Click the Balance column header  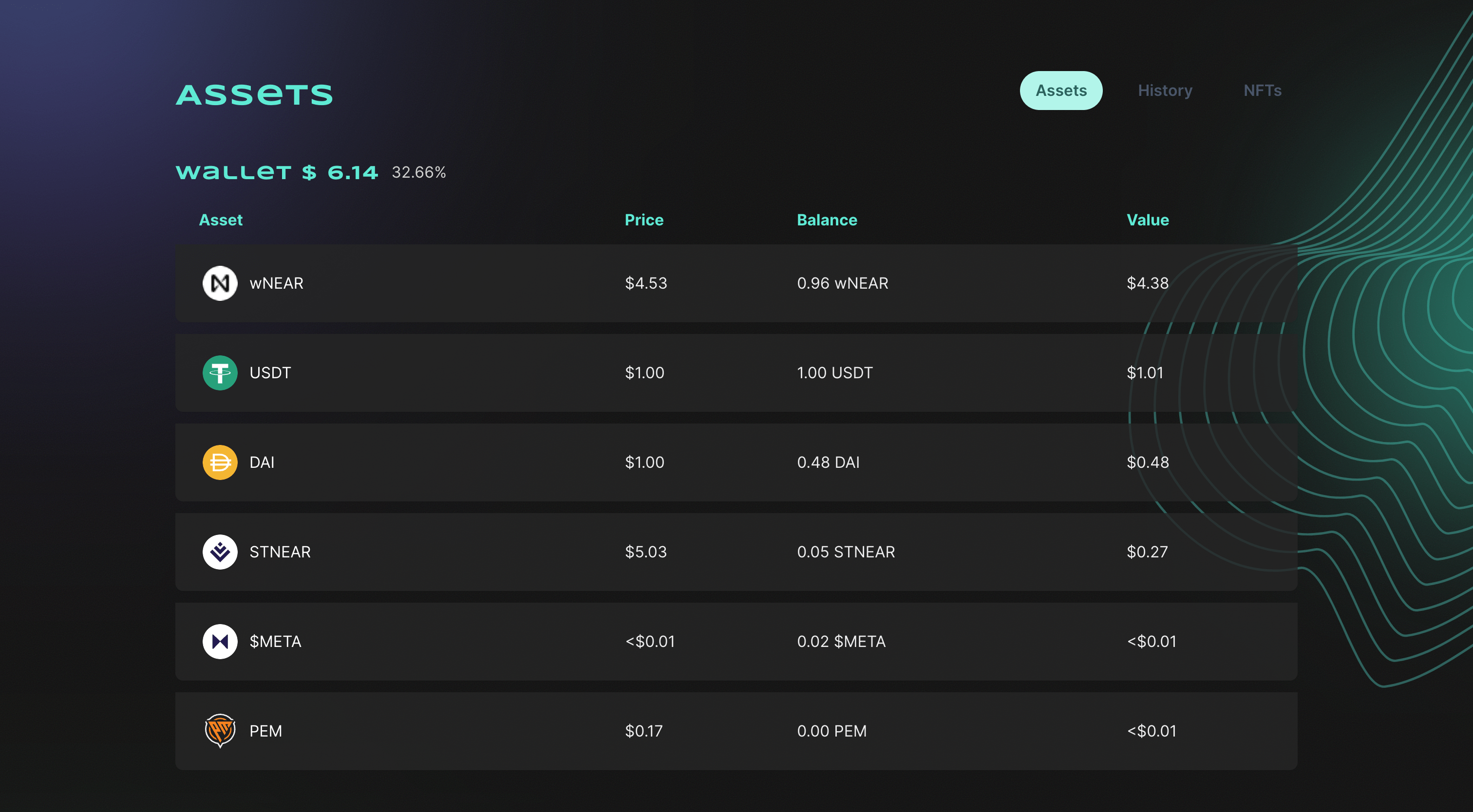(827, 220)
